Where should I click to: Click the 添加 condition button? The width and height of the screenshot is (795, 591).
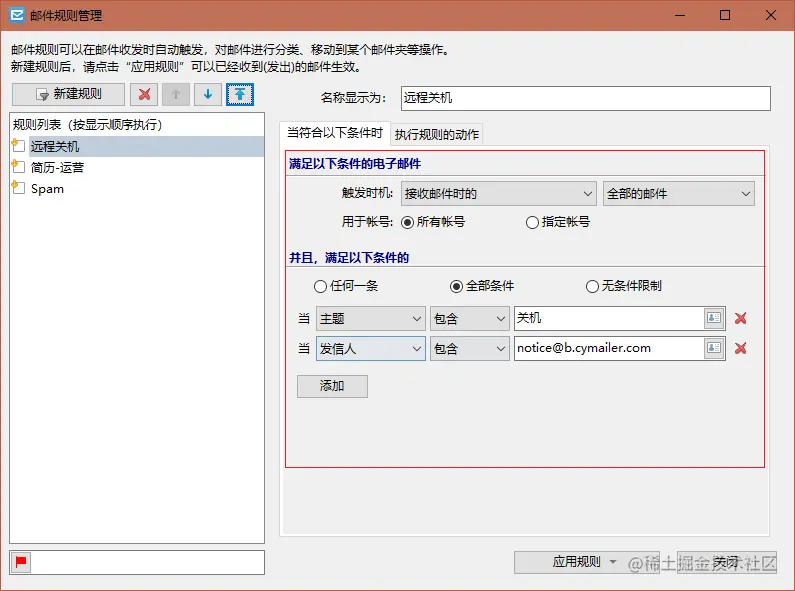pyautogui.click(x=332, y=386)
